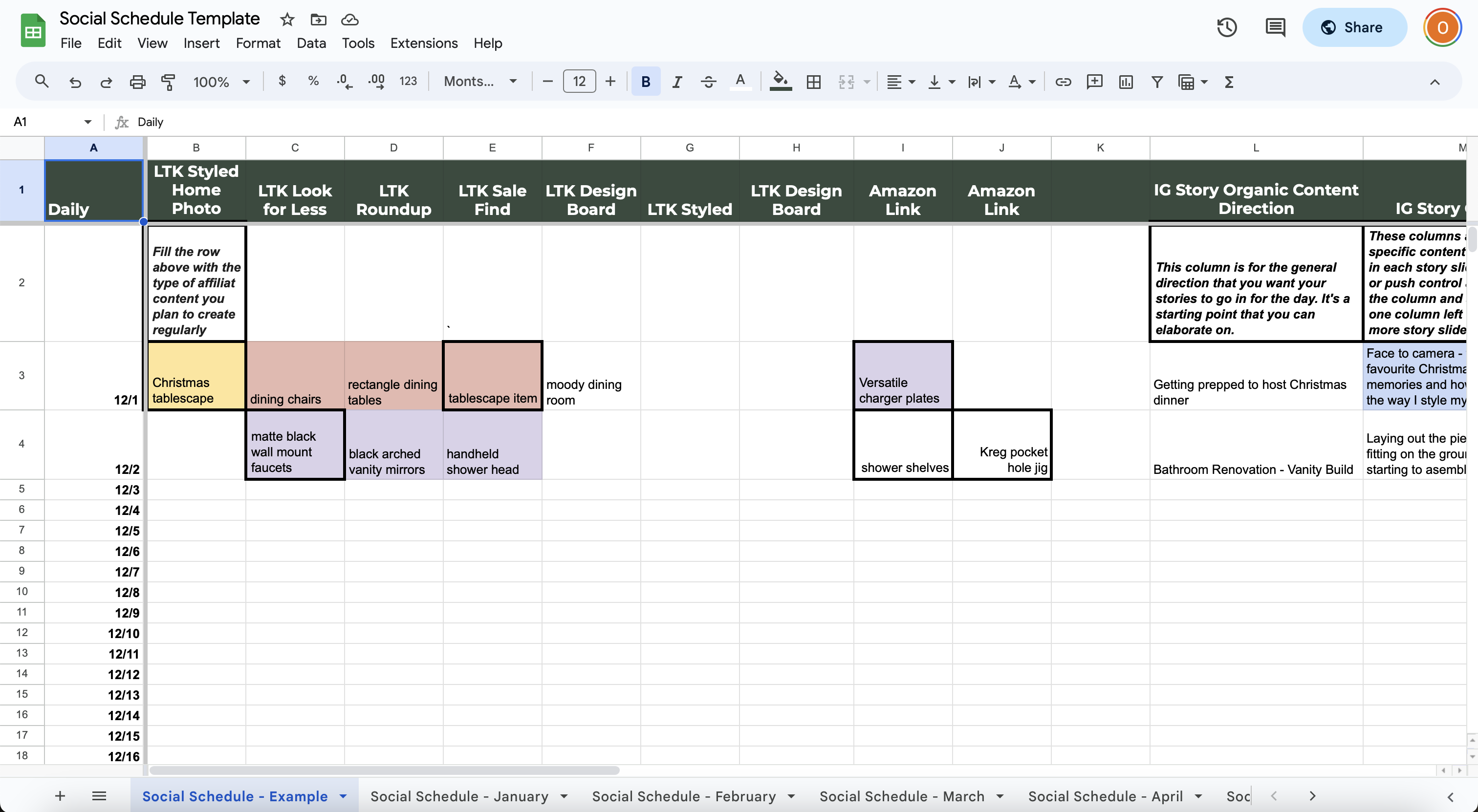Increase font size with plus button
1478x812 pixels.
(x=610, y=82)
